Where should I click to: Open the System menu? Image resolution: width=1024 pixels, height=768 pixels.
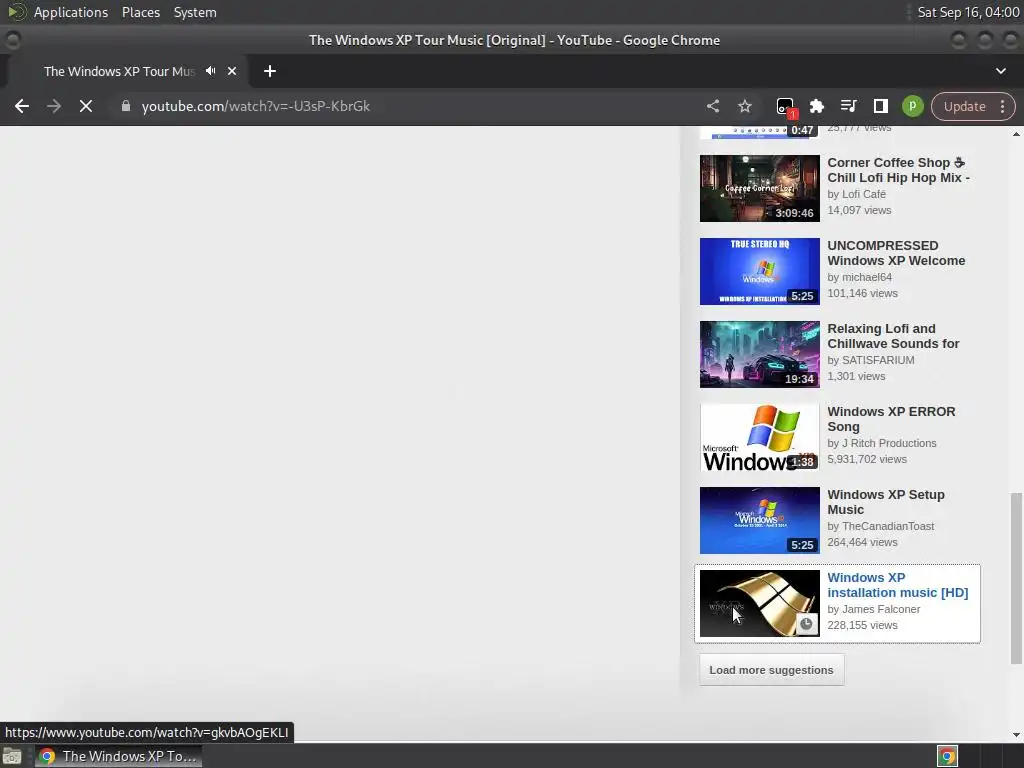(x=195, y=12)
